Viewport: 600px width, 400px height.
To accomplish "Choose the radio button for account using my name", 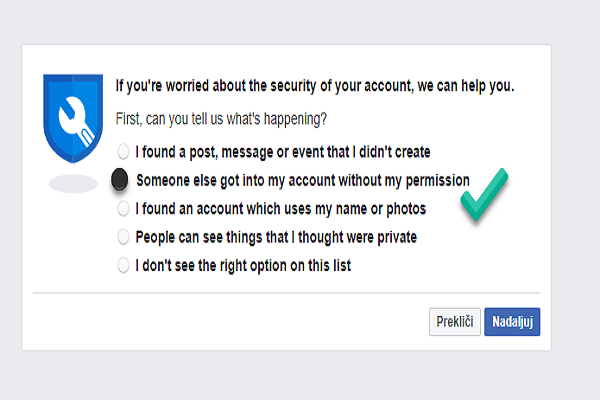I will (123, 208).
